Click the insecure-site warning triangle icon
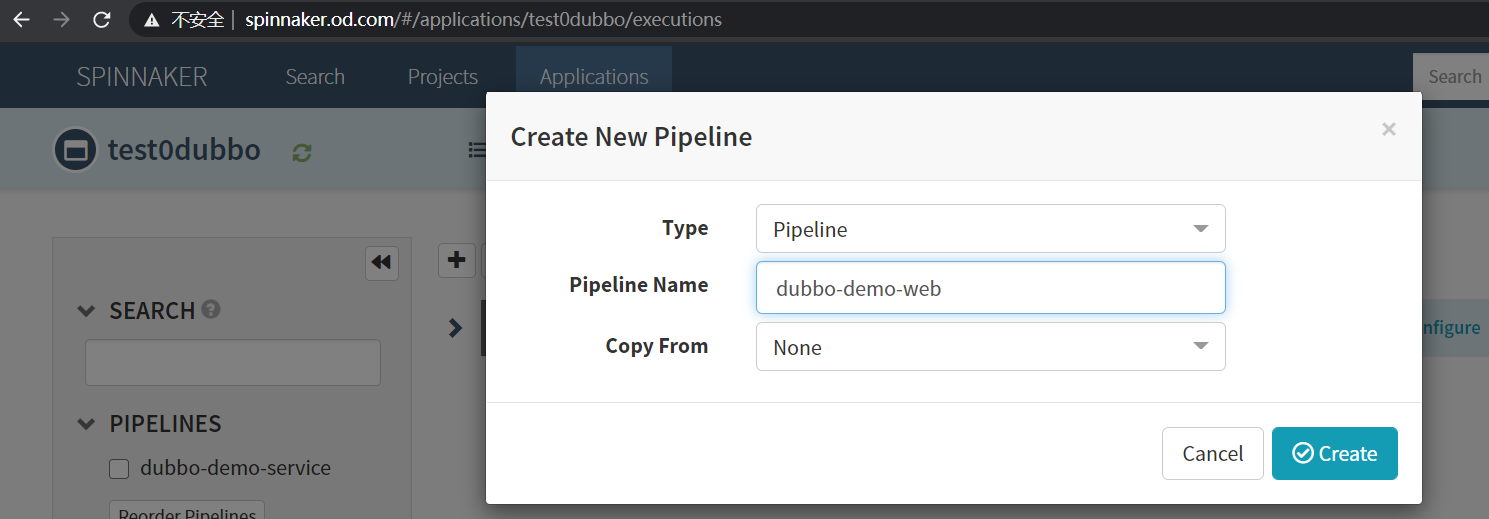This screenshot has height=519, width=1489. coord(152,20)
